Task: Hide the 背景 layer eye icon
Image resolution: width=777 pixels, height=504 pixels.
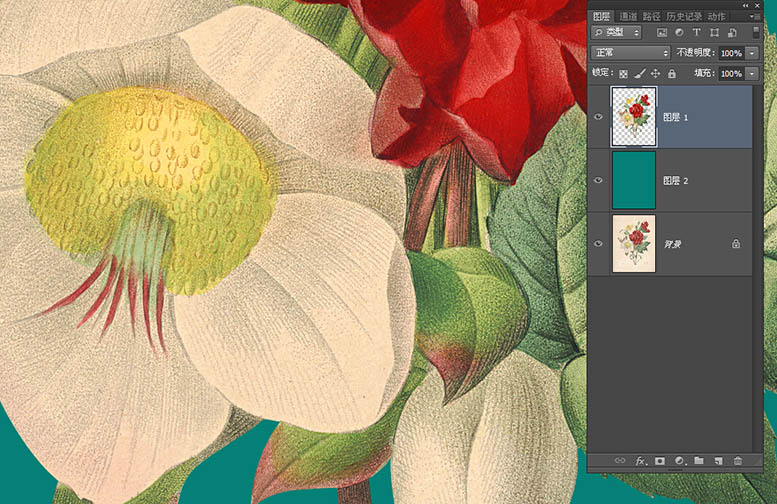Action: 598,244
